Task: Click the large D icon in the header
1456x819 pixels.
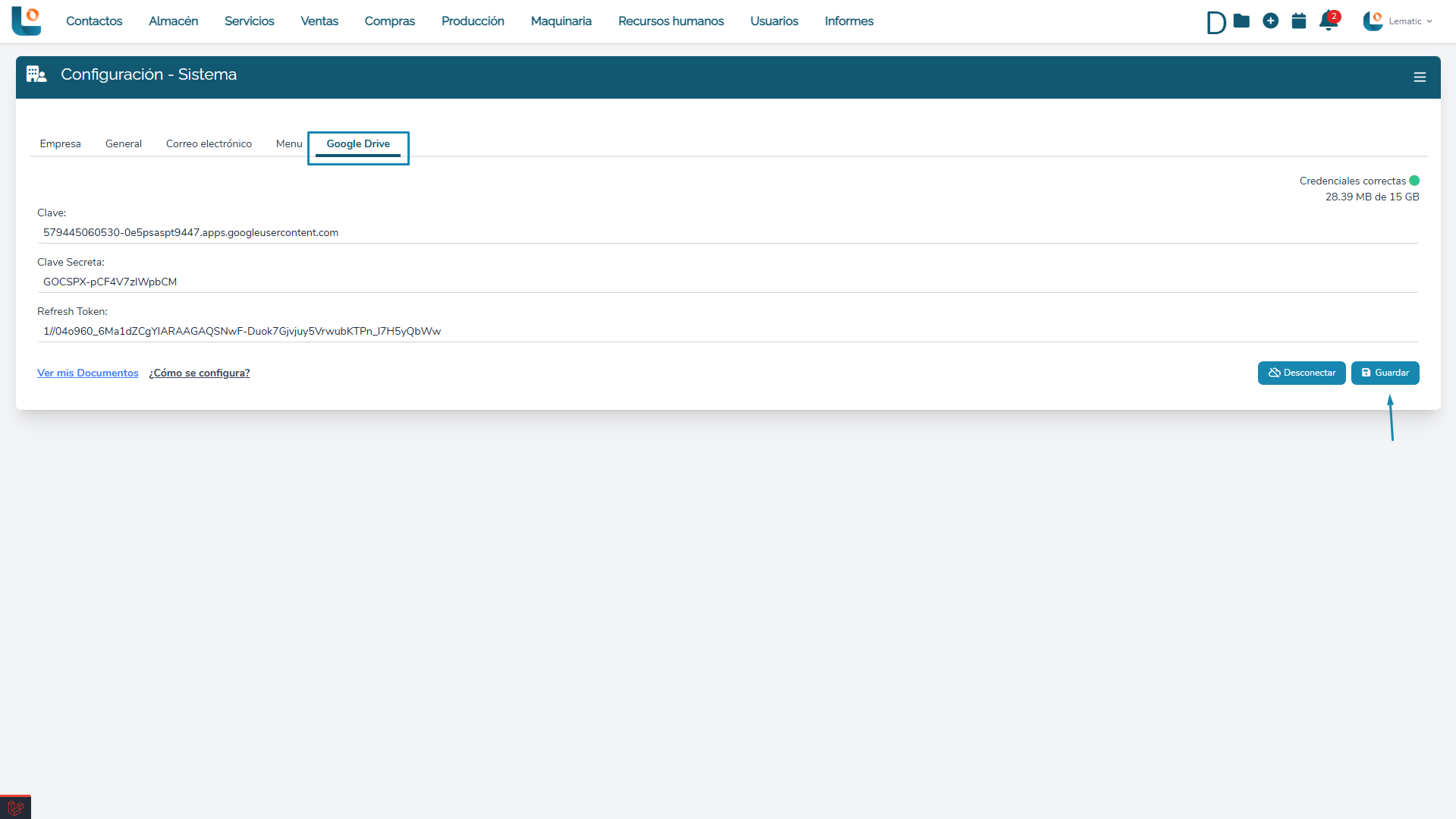Action: click(1215, 23)
